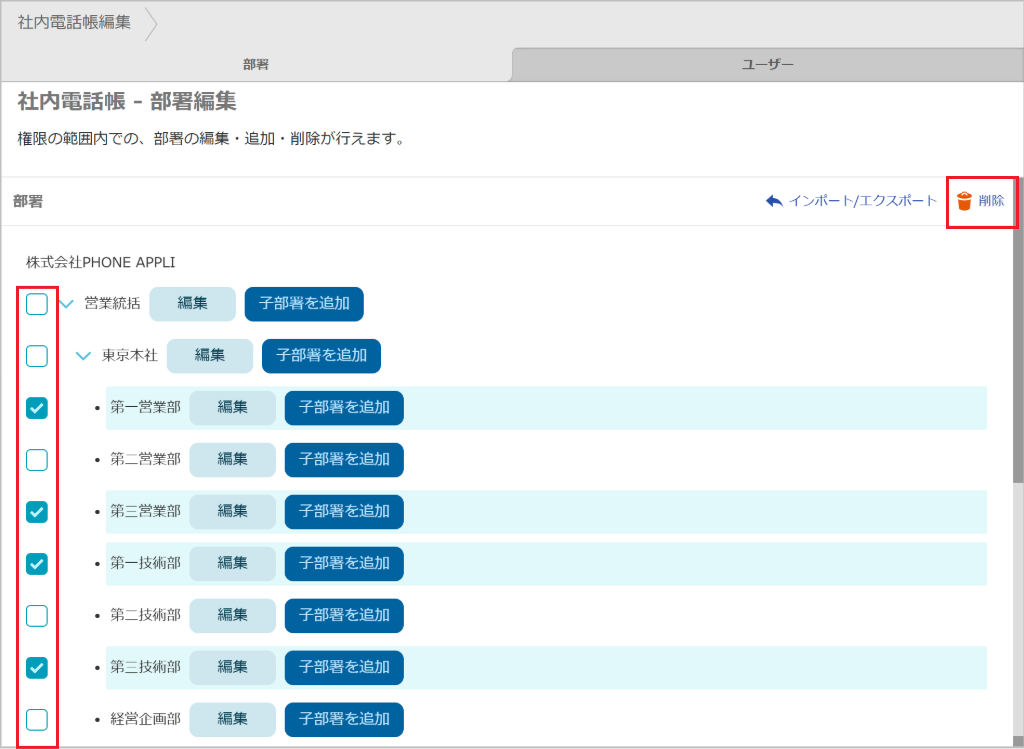Viewport: 1024px width, 749px height.
Task: Click the import/export arrow icon
Action: tap(774, 201)
